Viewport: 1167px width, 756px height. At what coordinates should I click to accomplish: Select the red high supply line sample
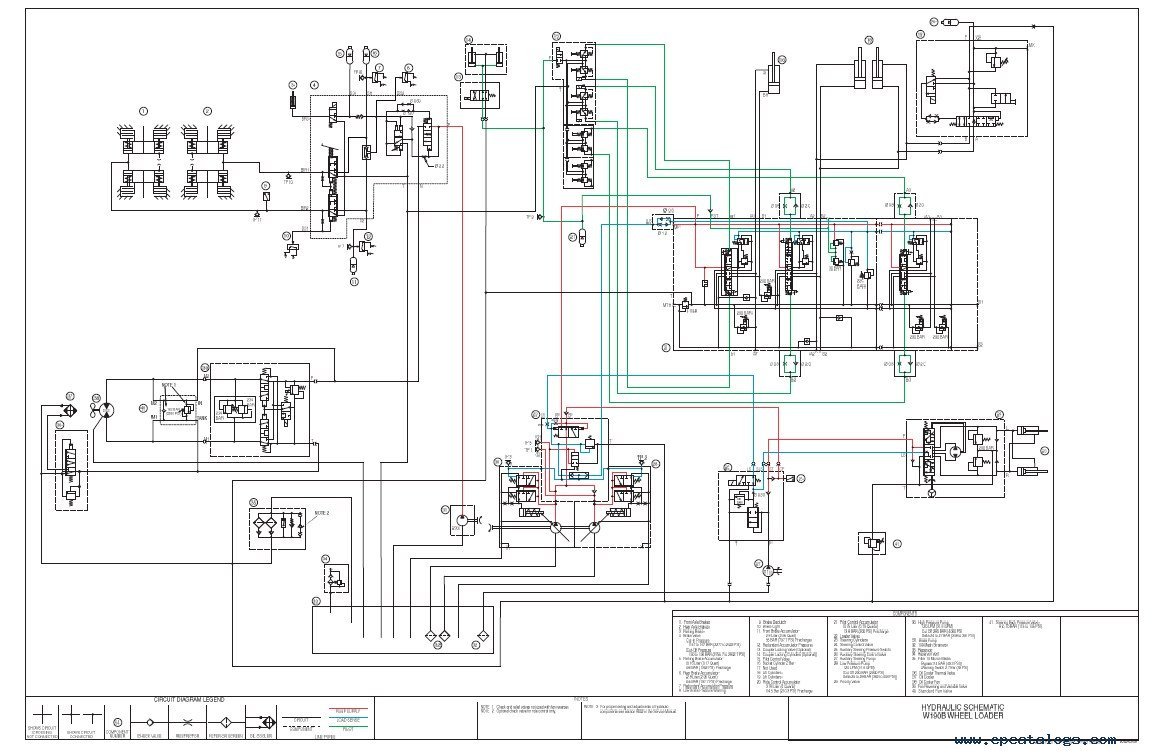coord(348,708)
